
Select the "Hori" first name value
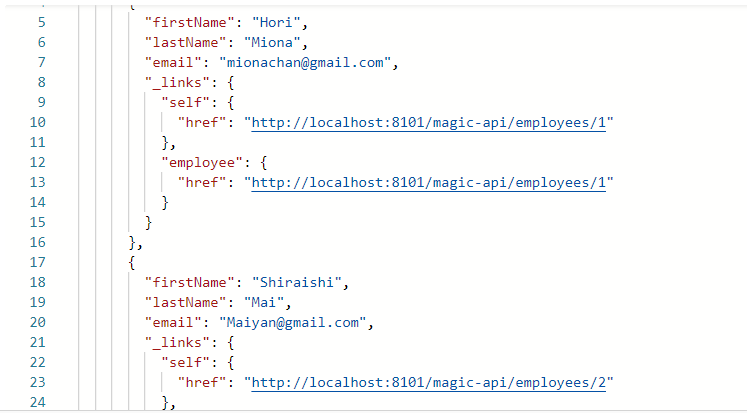pyautogui.click(x=276, y=23)
